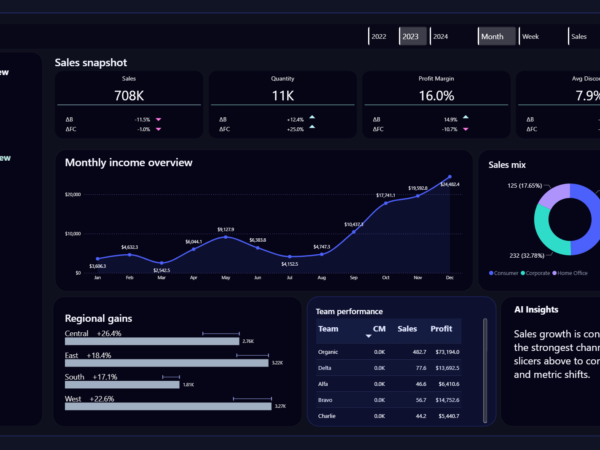
Task: Select the Sep data point on the line
Action: click(x=354, y=232)
